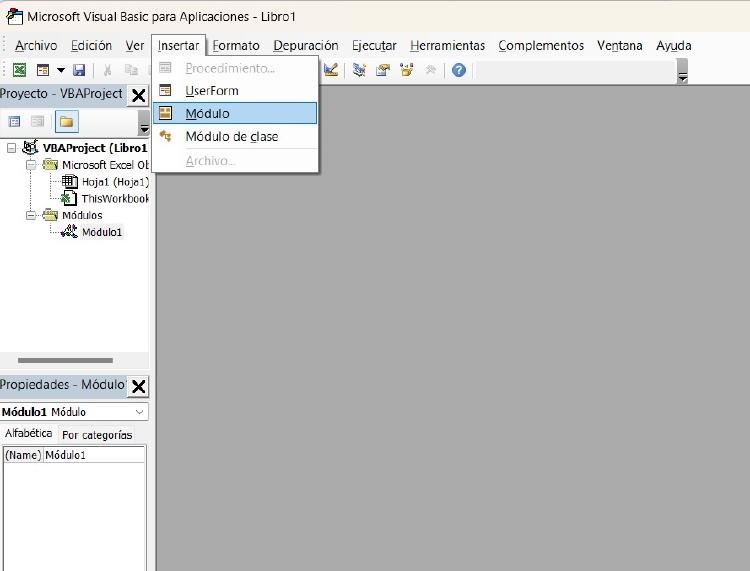This screenshot has width=750, height=571.
Task: Click the Toolbox icon in toolbar
Action: (x=430, y=70)
